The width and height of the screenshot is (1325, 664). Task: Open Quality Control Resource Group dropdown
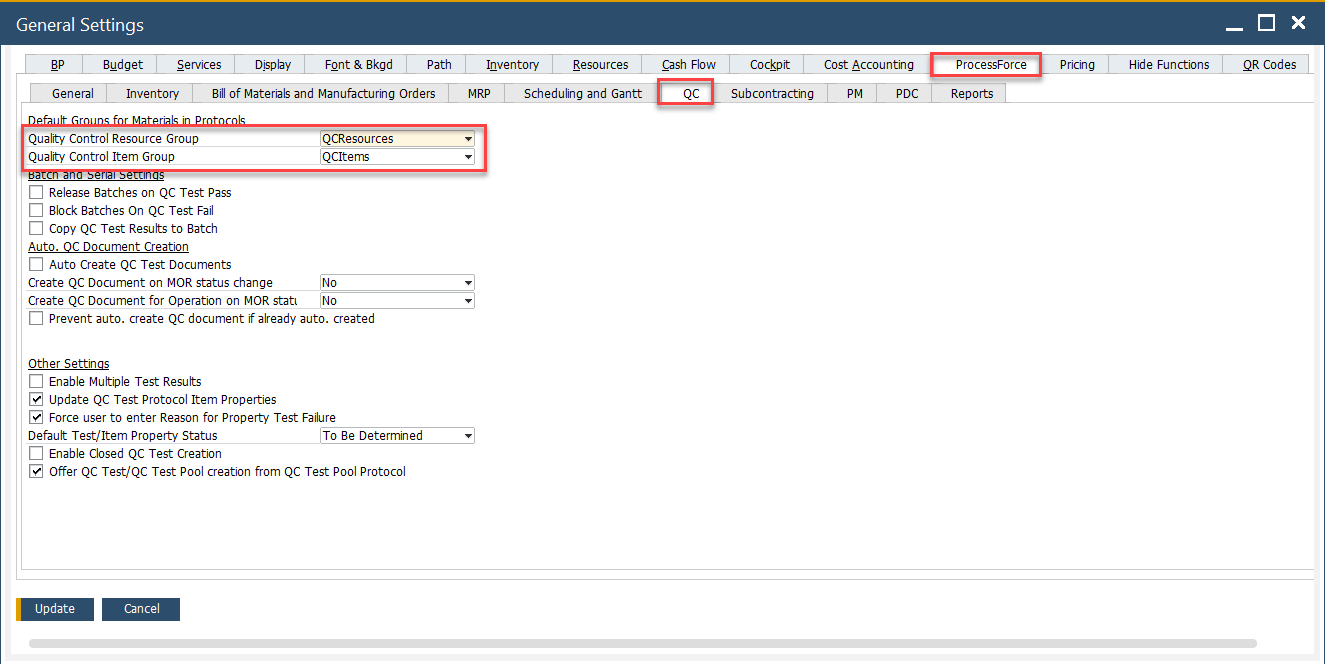click(x=467, y=139)
